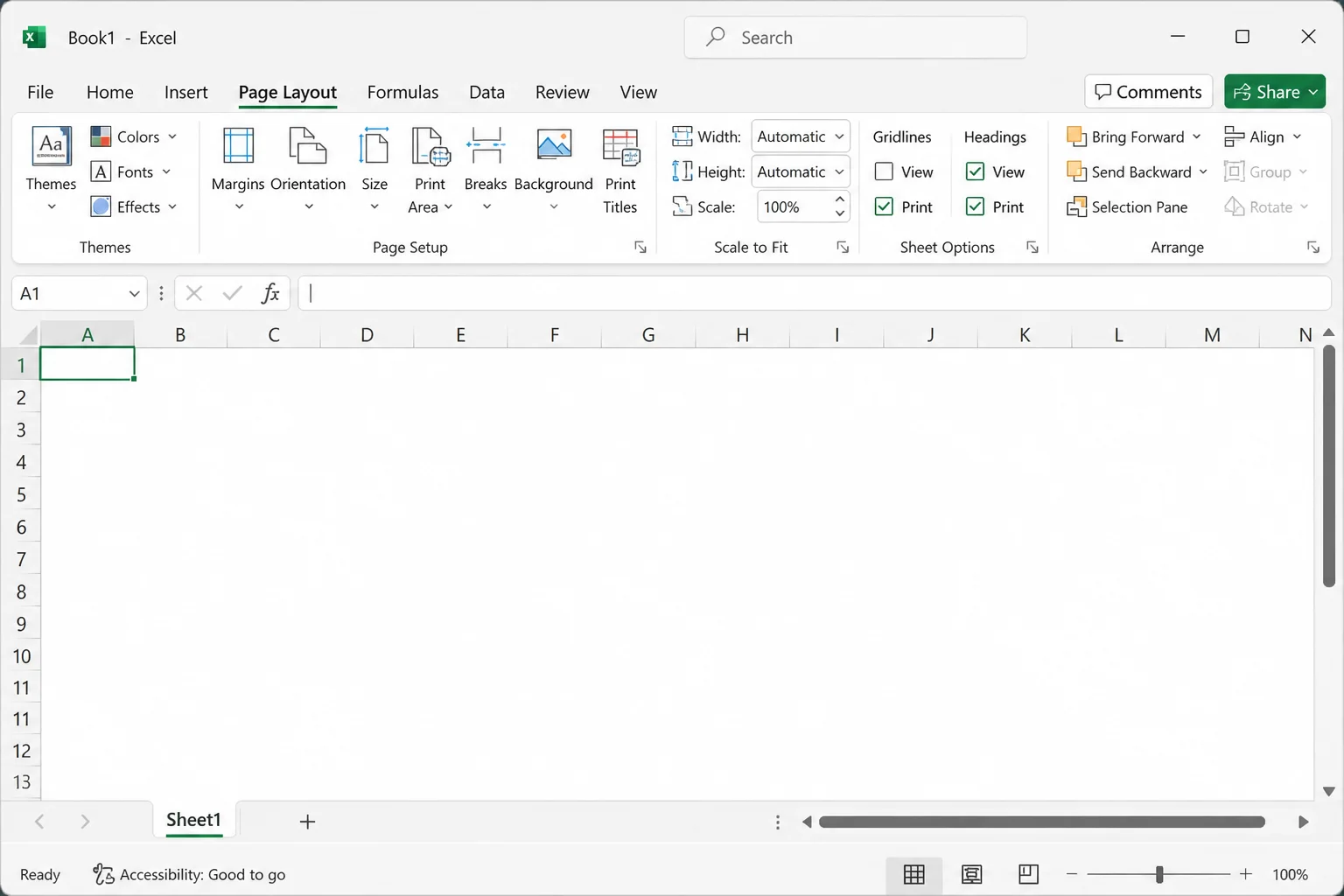The height and width of the screenshot is (896, 1344).
Task: Select the column D header
Action: point(367,334)
